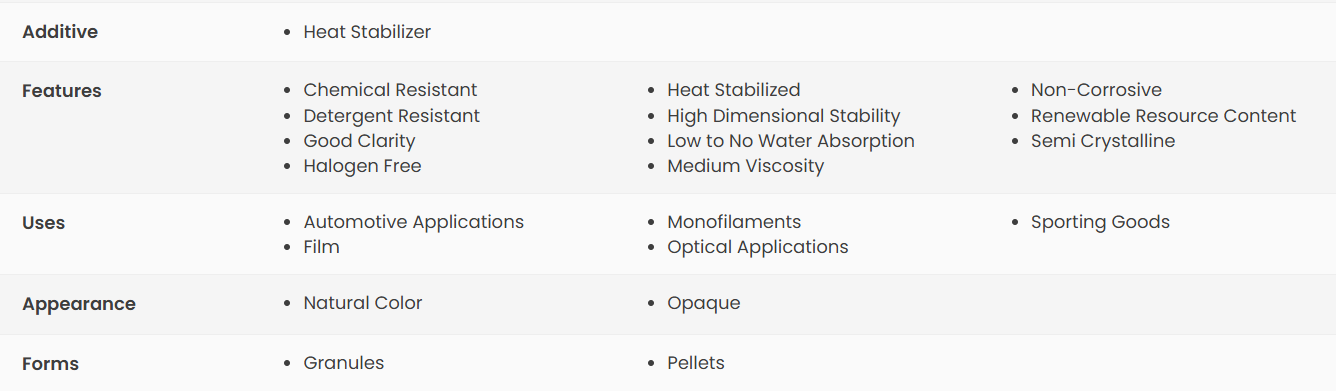1336x391 pixels.
Task: Click the Monofilaments use entry
Action: [734, 222]
